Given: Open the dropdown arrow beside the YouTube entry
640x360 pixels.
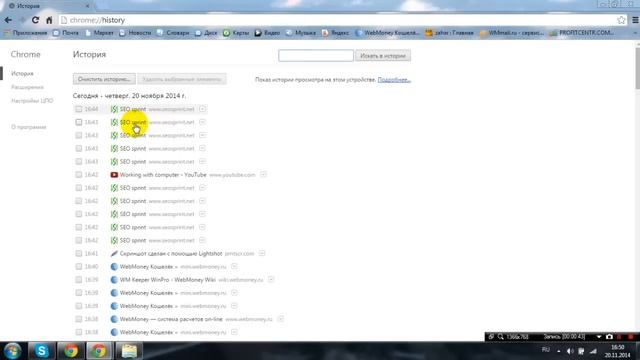Looking at the screenshot, I should (263, 175).
